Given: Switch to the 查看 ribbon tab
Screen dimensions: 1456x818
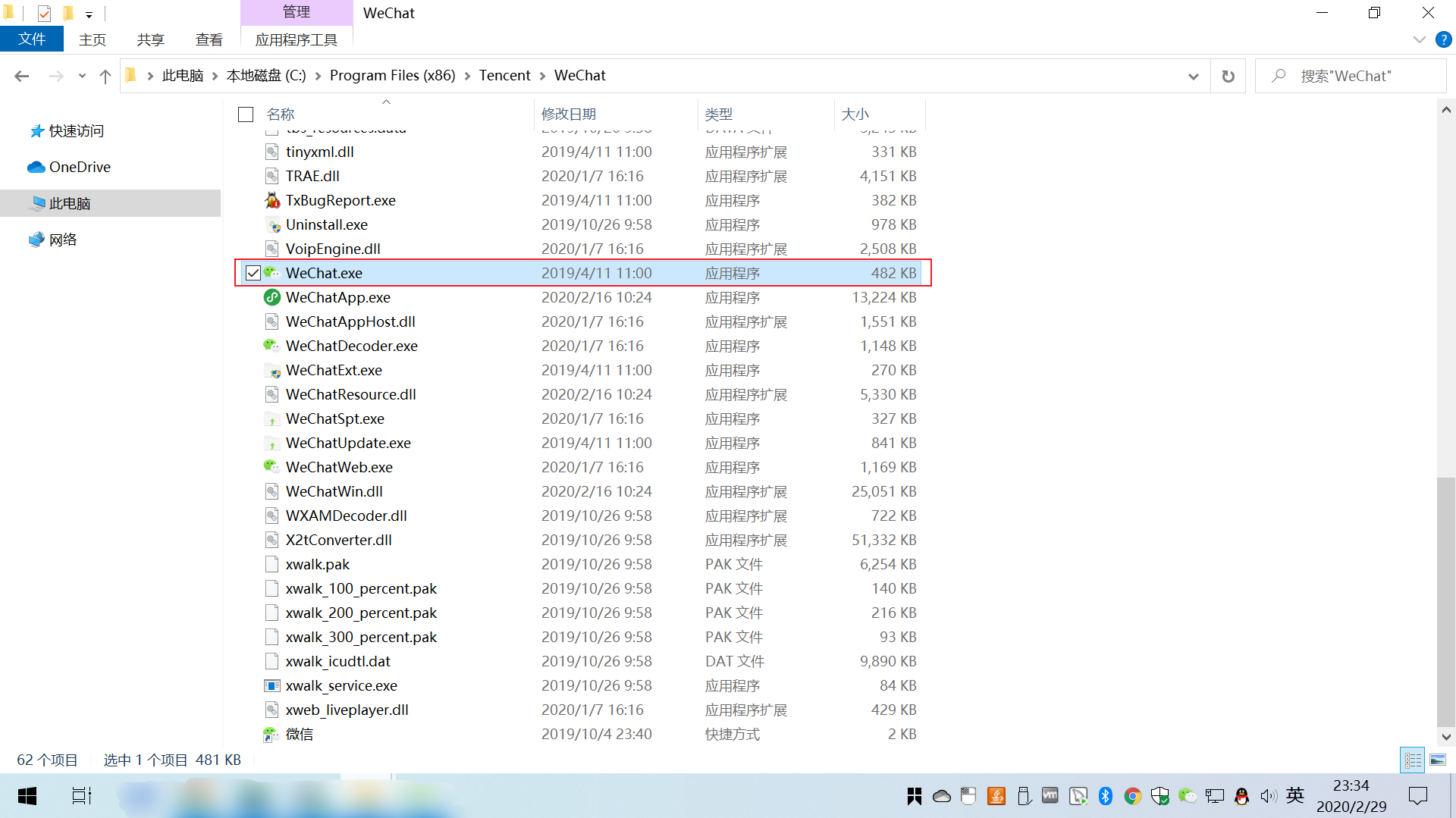Looking at the screenshot, I should click(x=209, y=39).
